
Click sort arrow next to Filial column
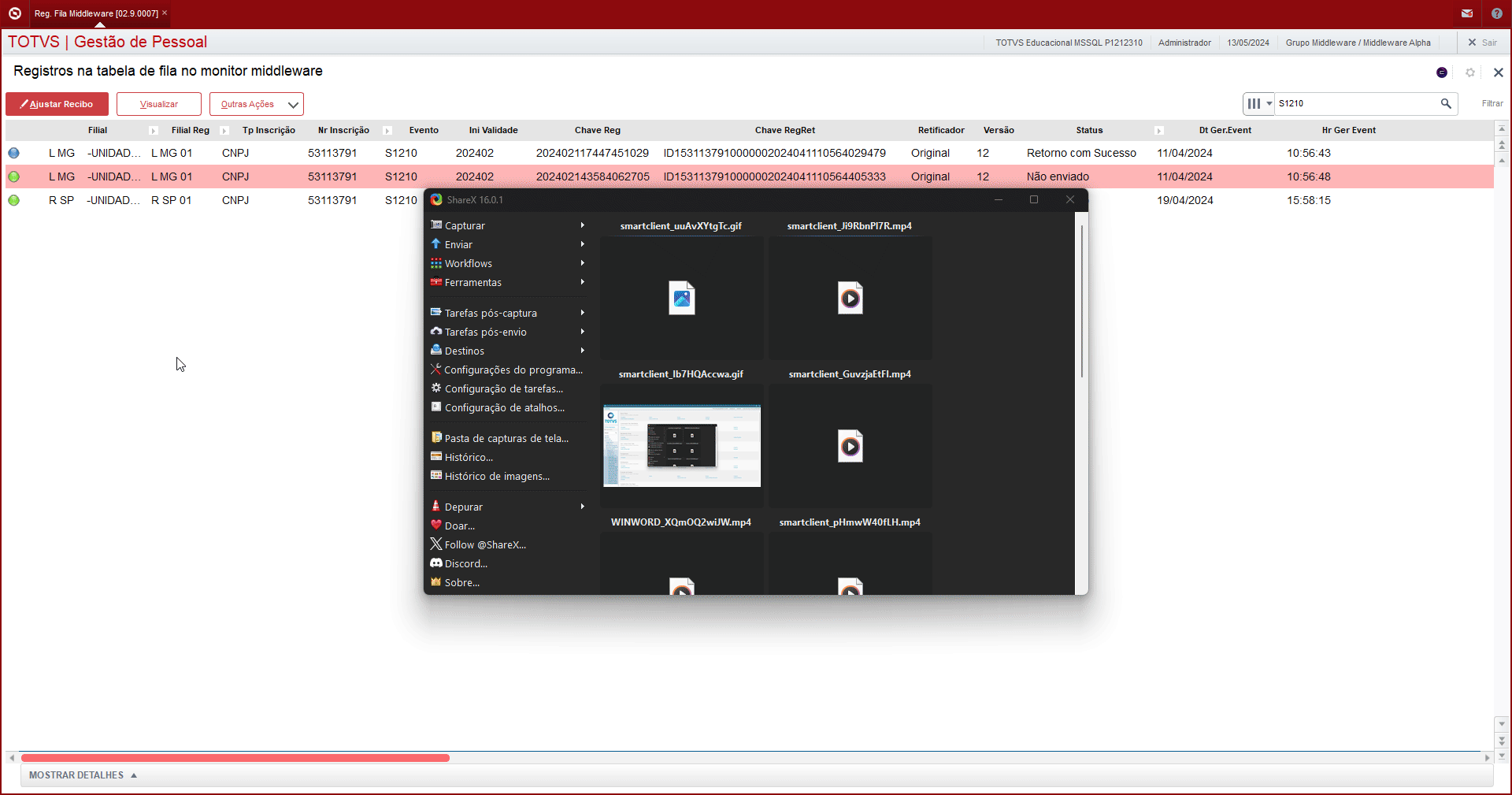coord(154,131)
